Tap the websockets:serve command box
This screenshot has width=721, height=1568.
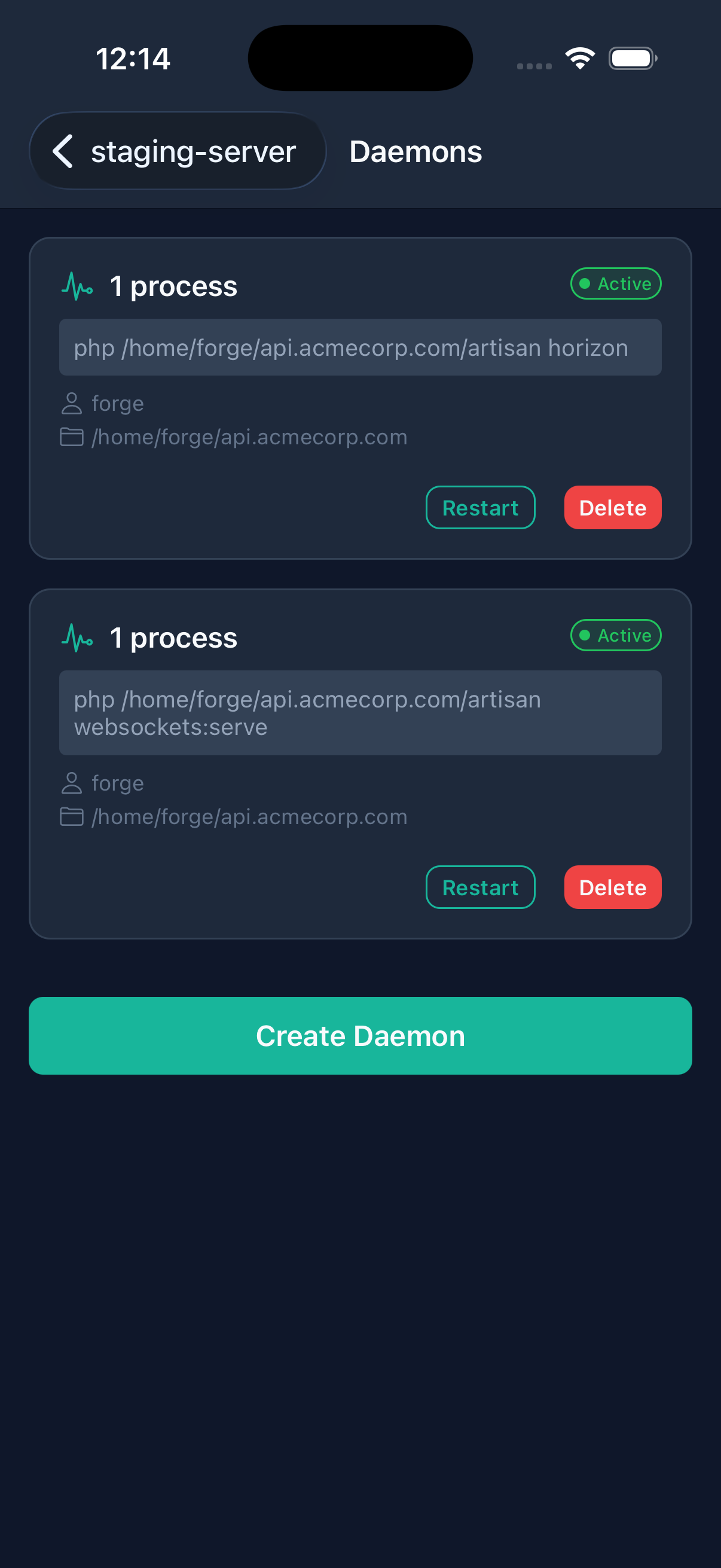tap(360, 713)
